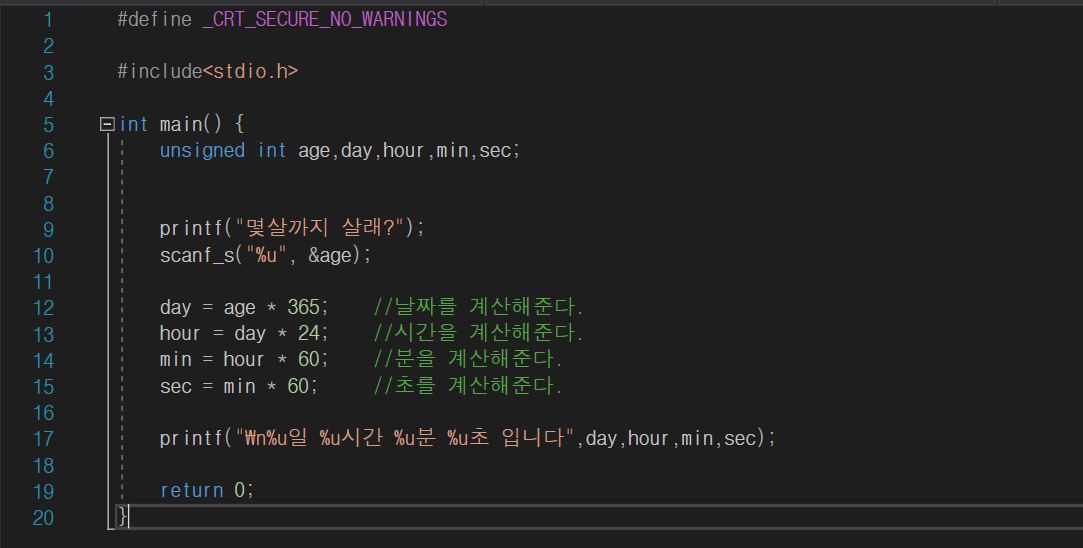The image size is (1083, 548).
Task: Click the "몇살까지 살래?" string literal
Action: 320,227
